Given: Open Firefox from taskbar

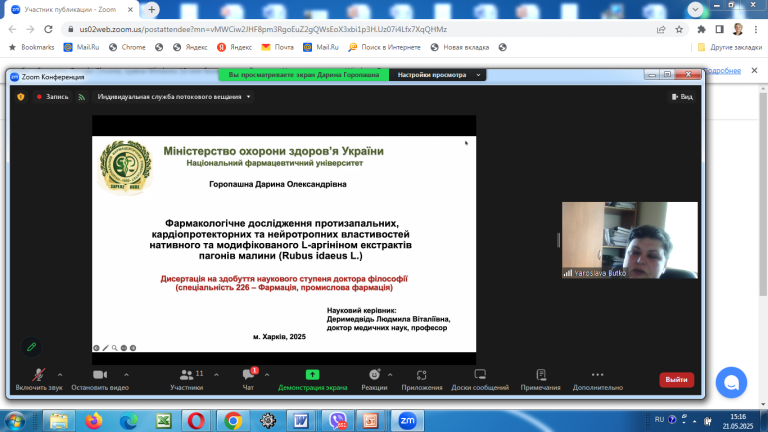Looking at the screenshot, I should click(94, 421).
